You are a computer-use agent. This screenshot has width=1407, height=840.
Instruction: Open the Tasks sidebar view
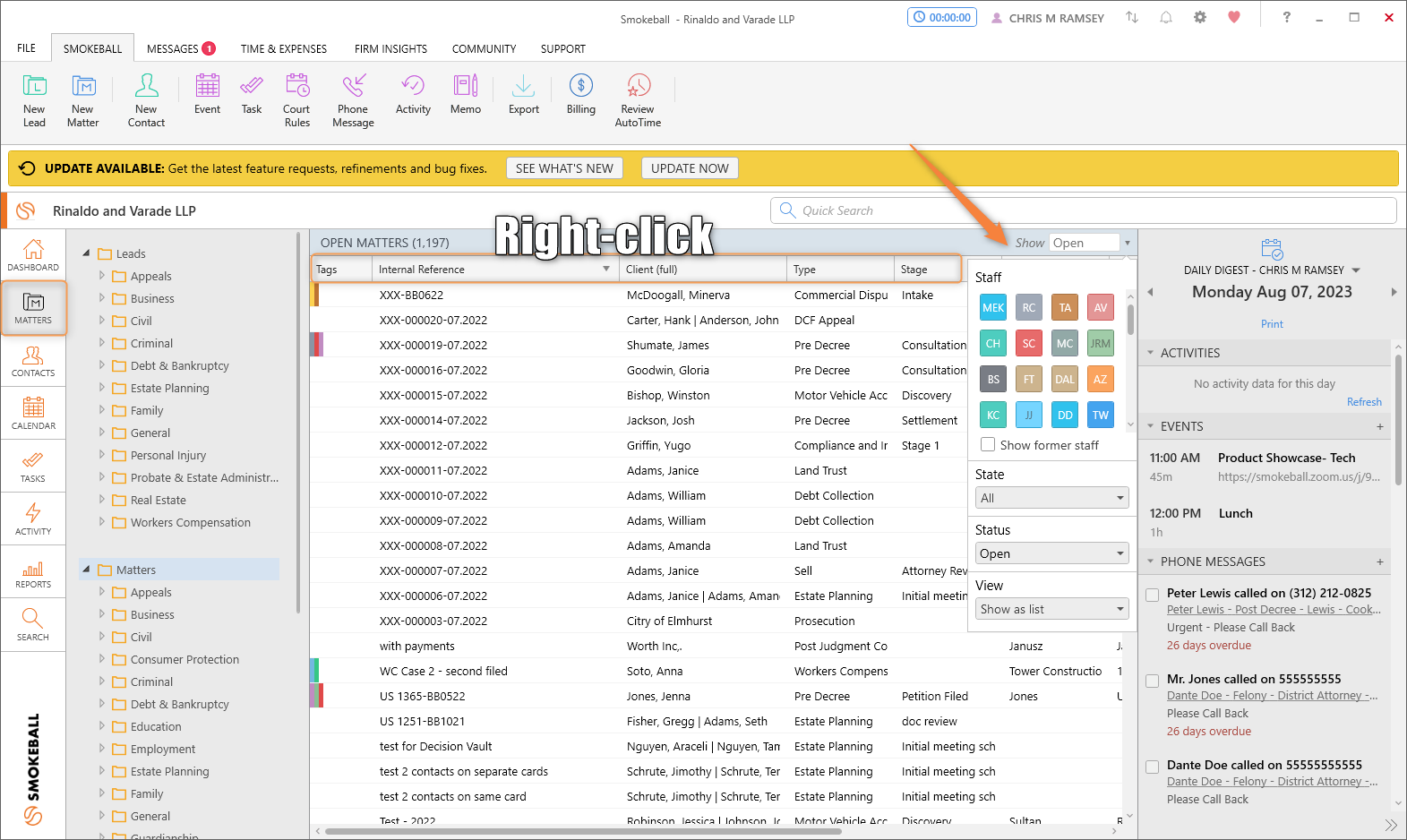click(33, 467)
